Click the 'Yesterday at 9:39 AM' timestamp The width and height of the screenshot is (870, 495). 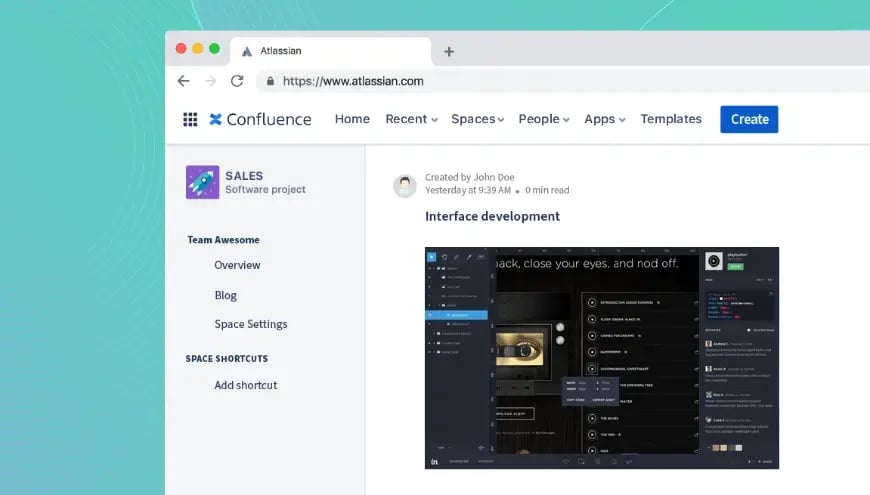[x=468, y=190]
